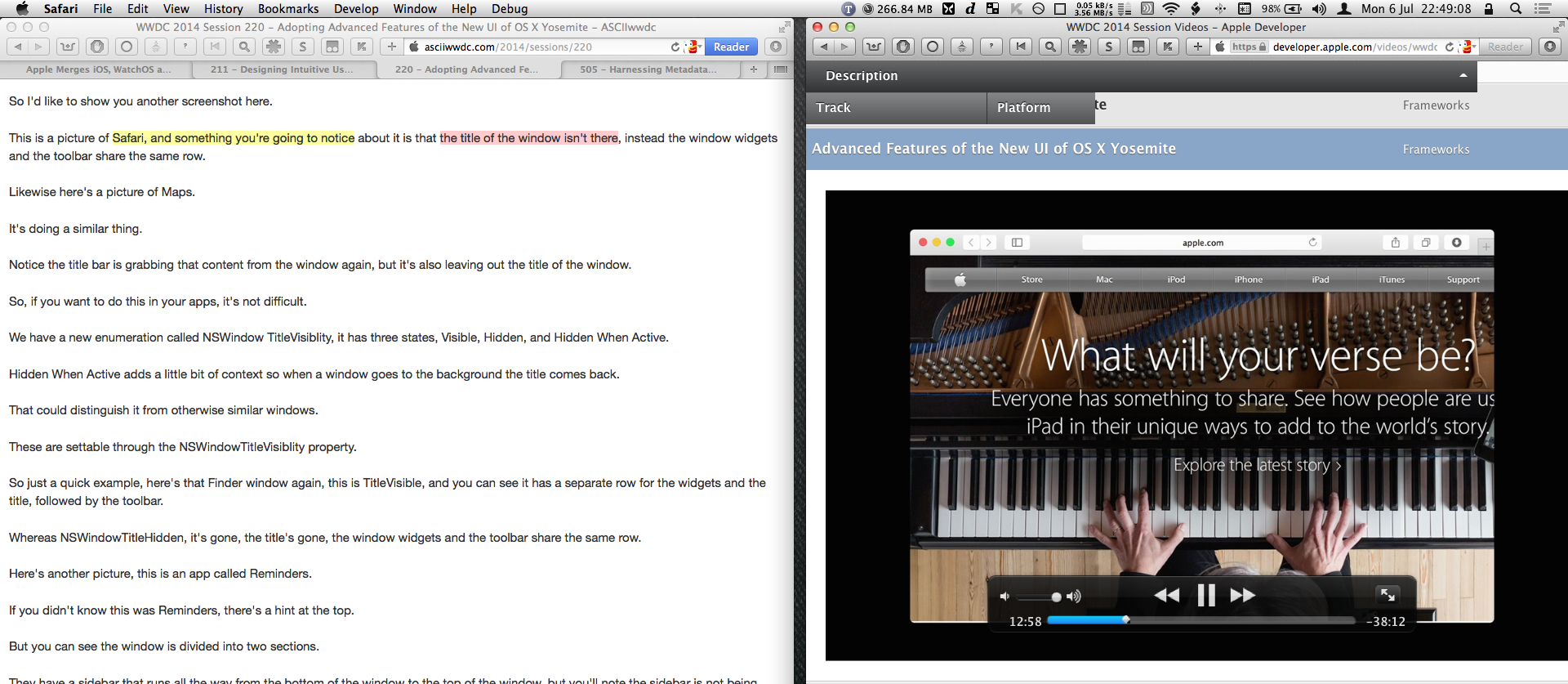Viewport: 1568px width, 684px height.
Task: Open the Track filter
Action: [896, 108]
